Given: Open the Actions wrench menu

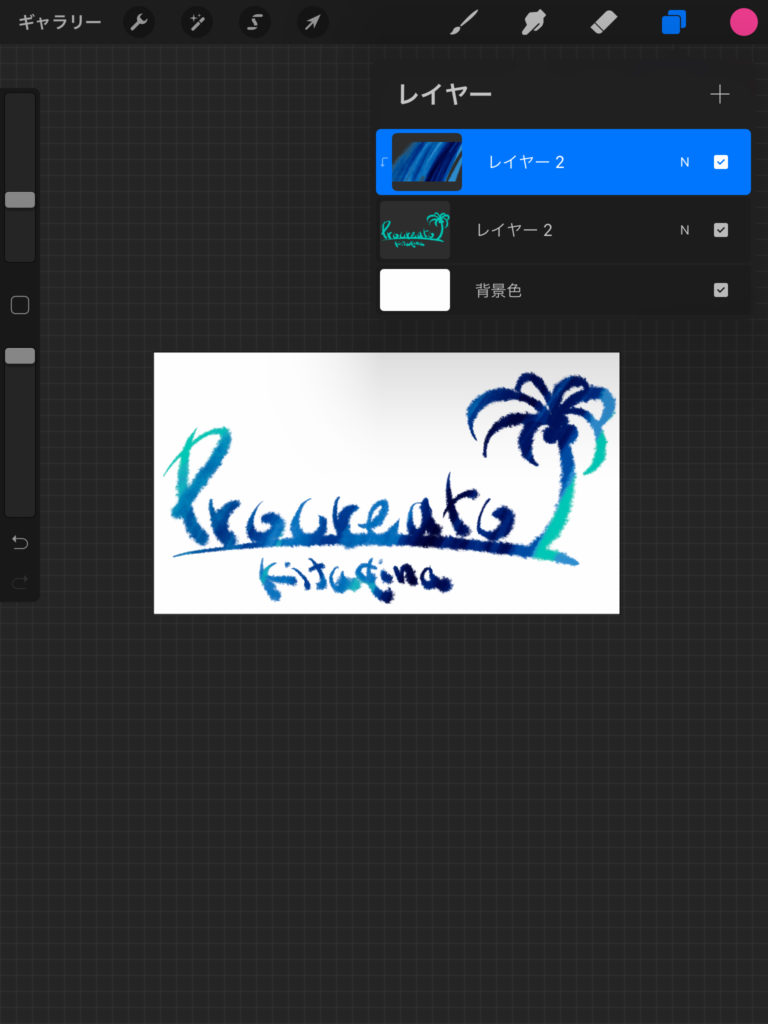Looking at the screenshot, I should pos(138,23).
